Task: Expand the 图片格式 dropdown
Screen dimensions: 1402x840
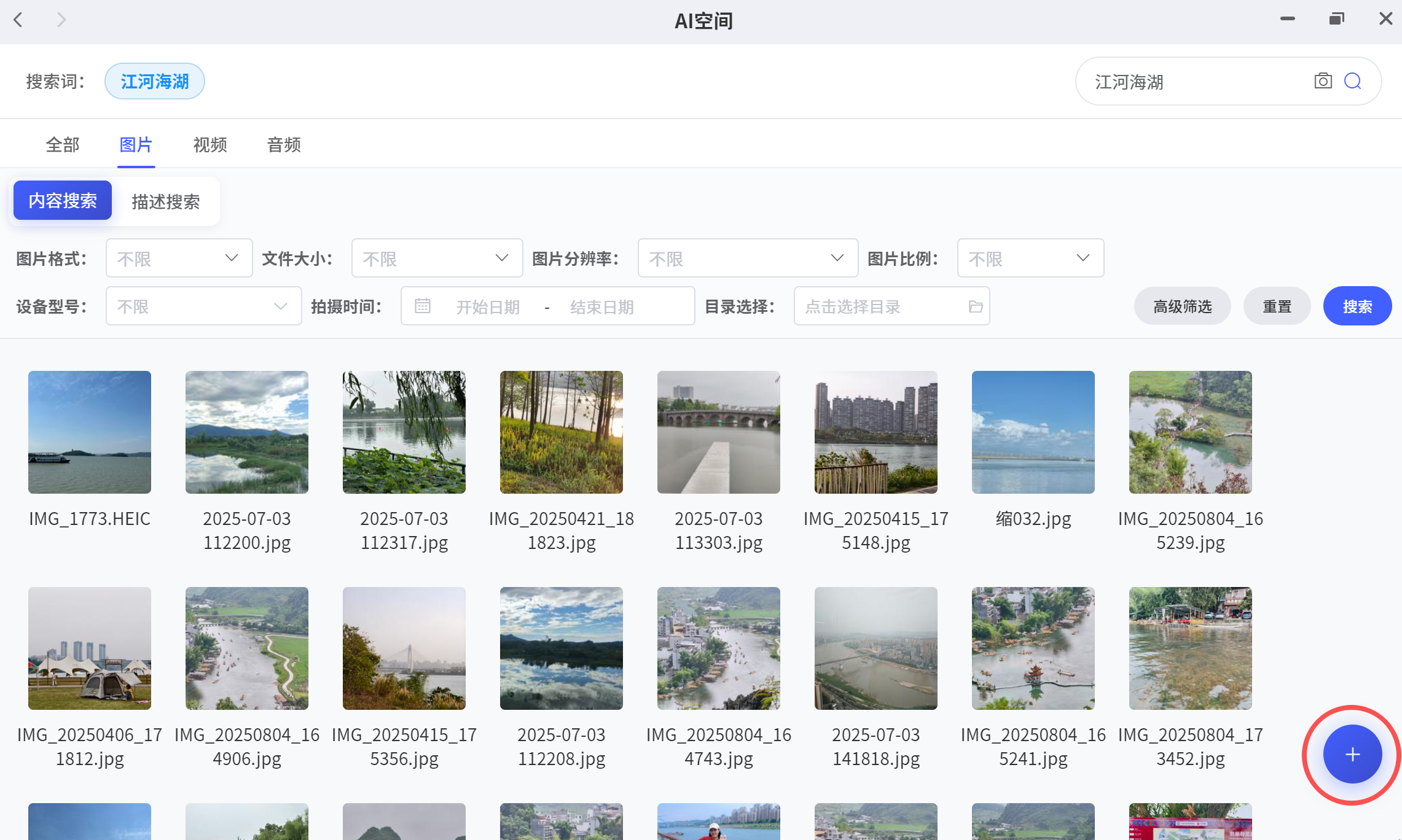Action: point(179,258)
